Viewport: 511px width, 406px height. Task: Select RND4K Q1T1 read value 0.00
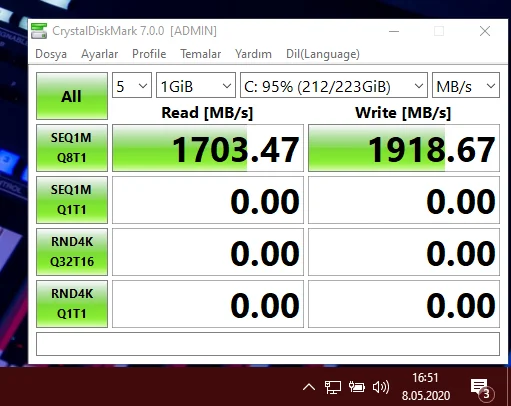(208, 304)
